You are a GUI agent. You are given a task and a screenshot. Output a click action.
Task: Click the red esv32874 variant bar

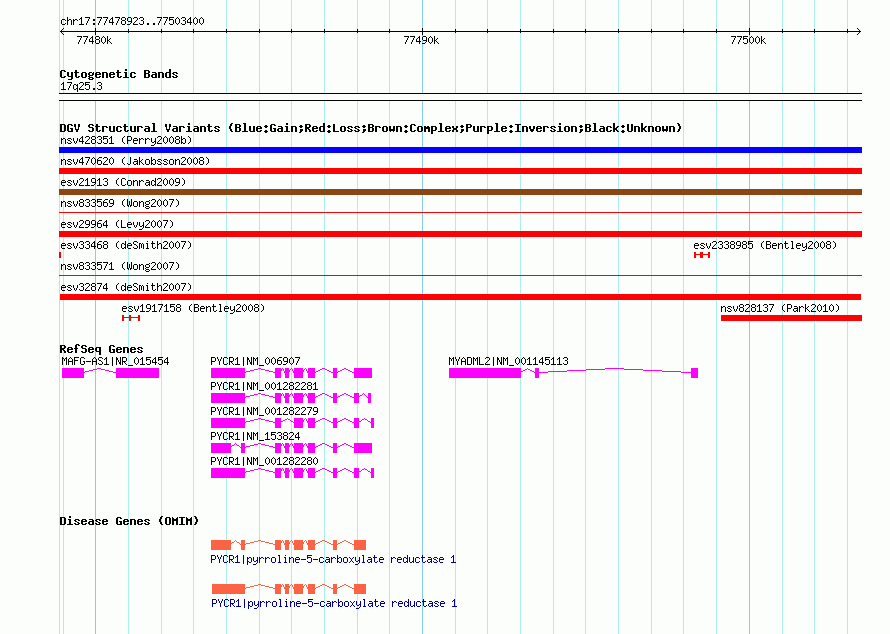pos(460,297)
